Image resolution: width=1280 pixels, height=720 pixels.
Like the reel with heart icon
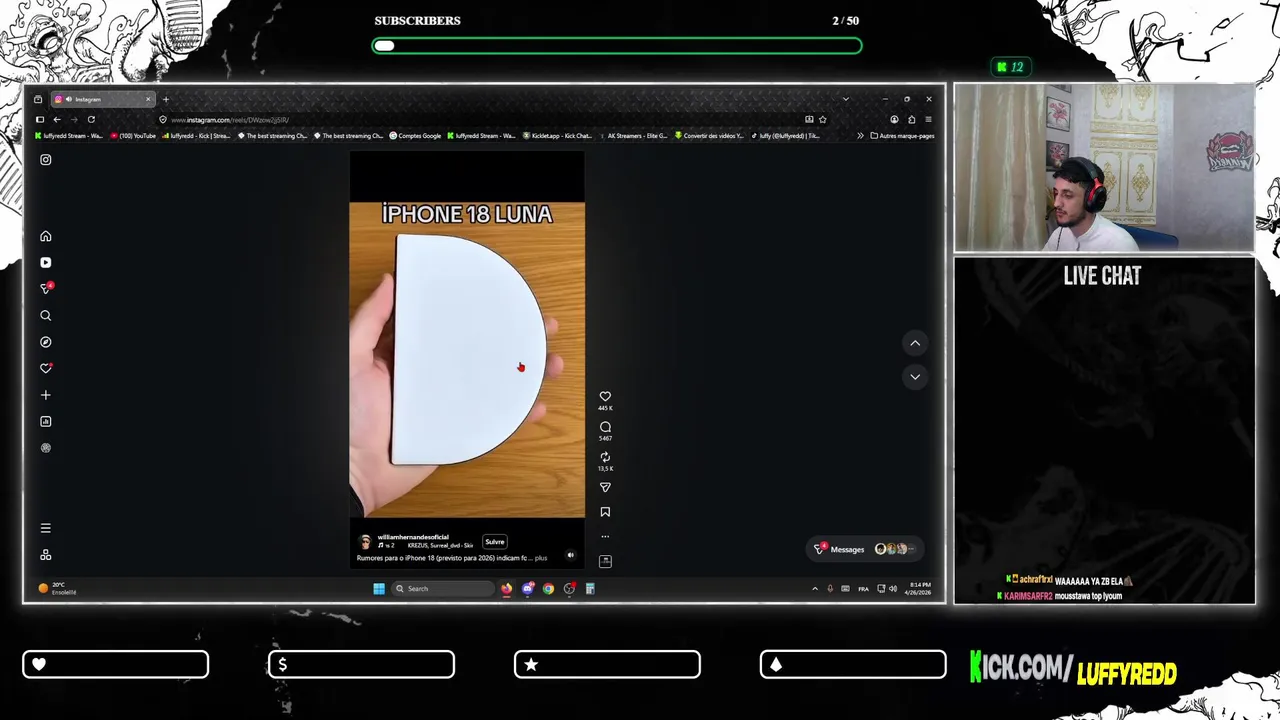click(x=605, y=396)
